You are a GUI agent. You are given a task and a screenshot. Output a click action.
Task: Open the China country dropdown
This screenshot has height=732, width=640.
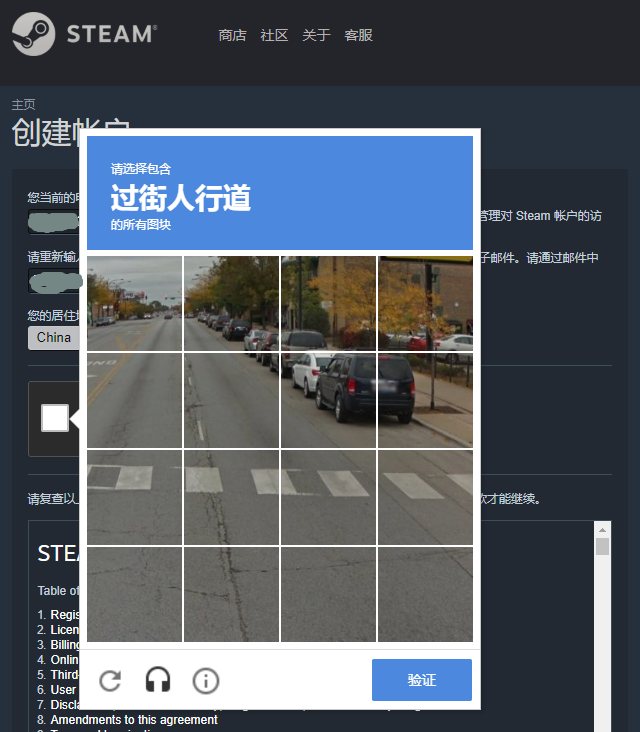pyautogui.click(x=54, y=338)
